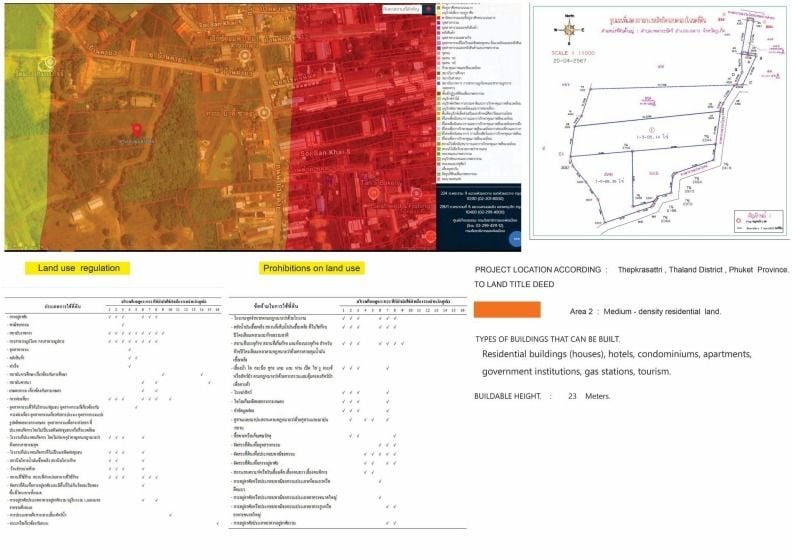Click the yellow Land use regulation label

[x=78, y=268]
